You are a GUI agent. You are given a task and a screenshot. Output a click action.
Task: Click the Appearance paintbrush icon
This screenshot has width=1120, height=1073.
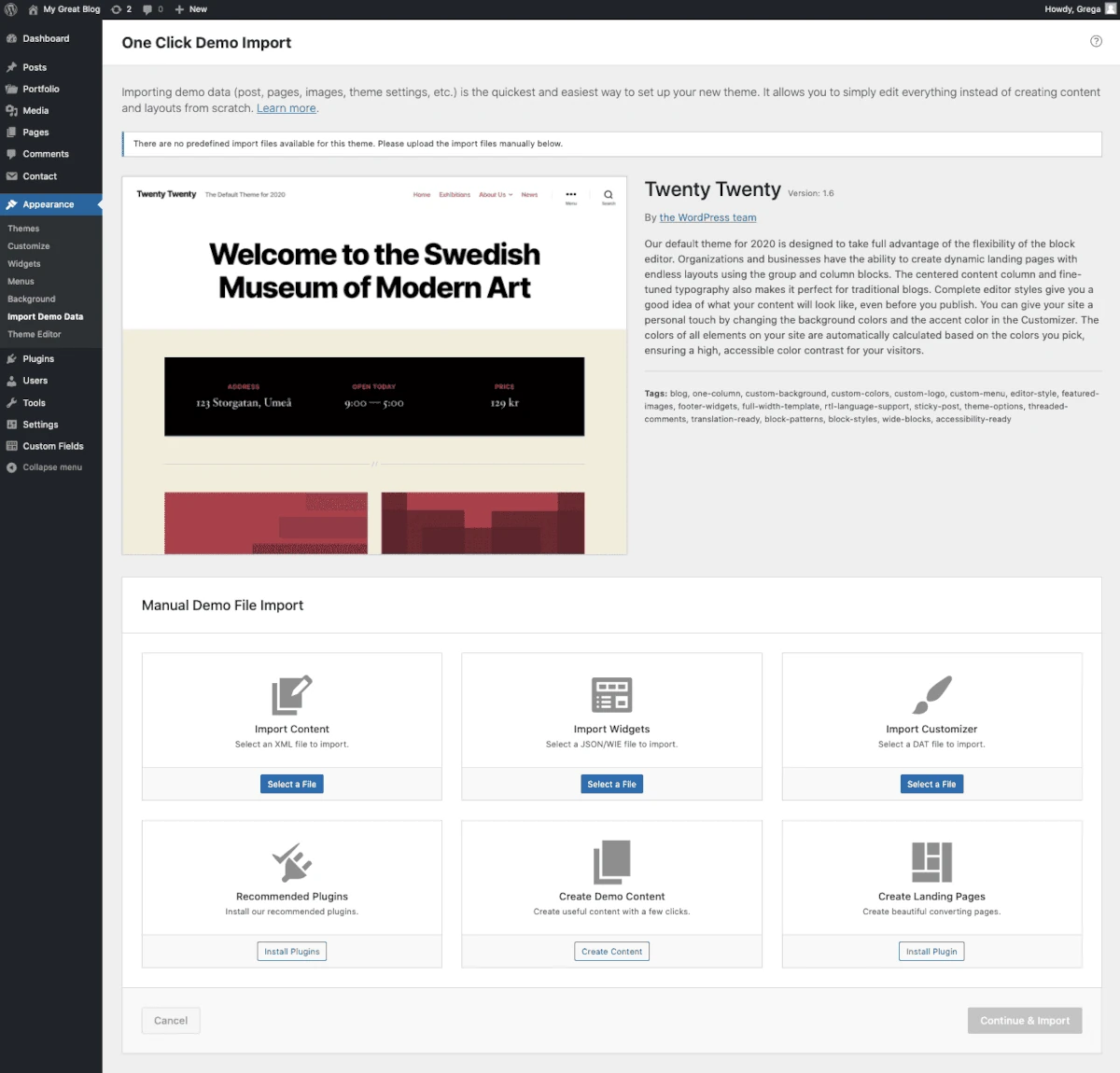point(12,204)
